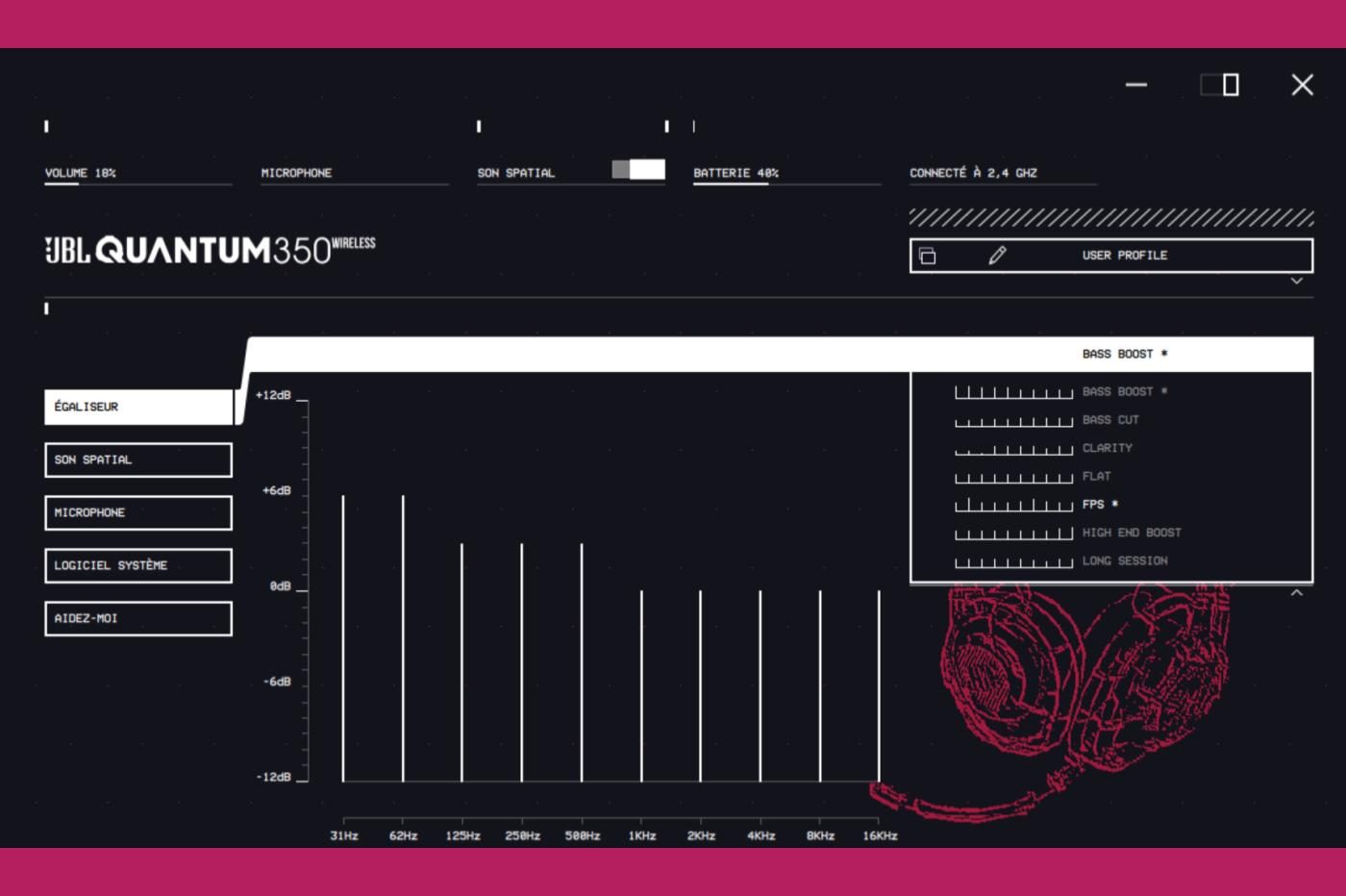Select the FPS preset
The width and height of the screenshot is (1346, 896).
coord(1100,504)
